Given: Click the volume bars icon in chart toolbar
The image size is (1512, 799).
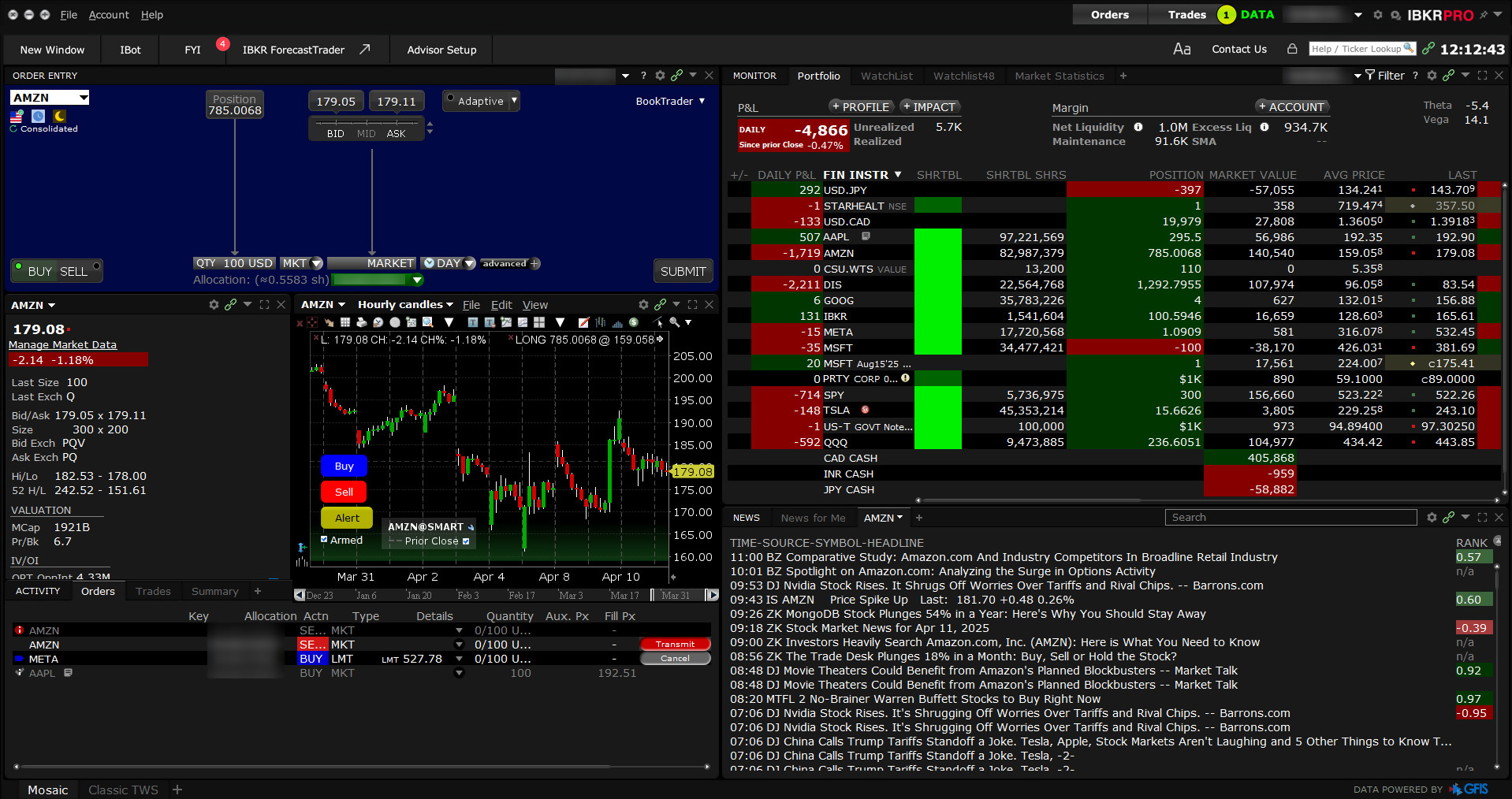Looking at the screenshot, I should pos(617,322).
